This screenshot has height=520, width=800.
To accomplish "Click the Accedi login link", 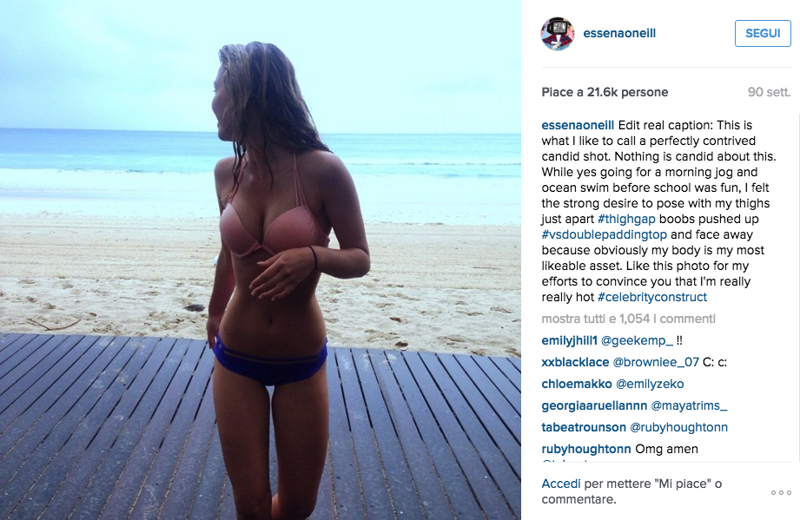I will [x=561, y=484].
